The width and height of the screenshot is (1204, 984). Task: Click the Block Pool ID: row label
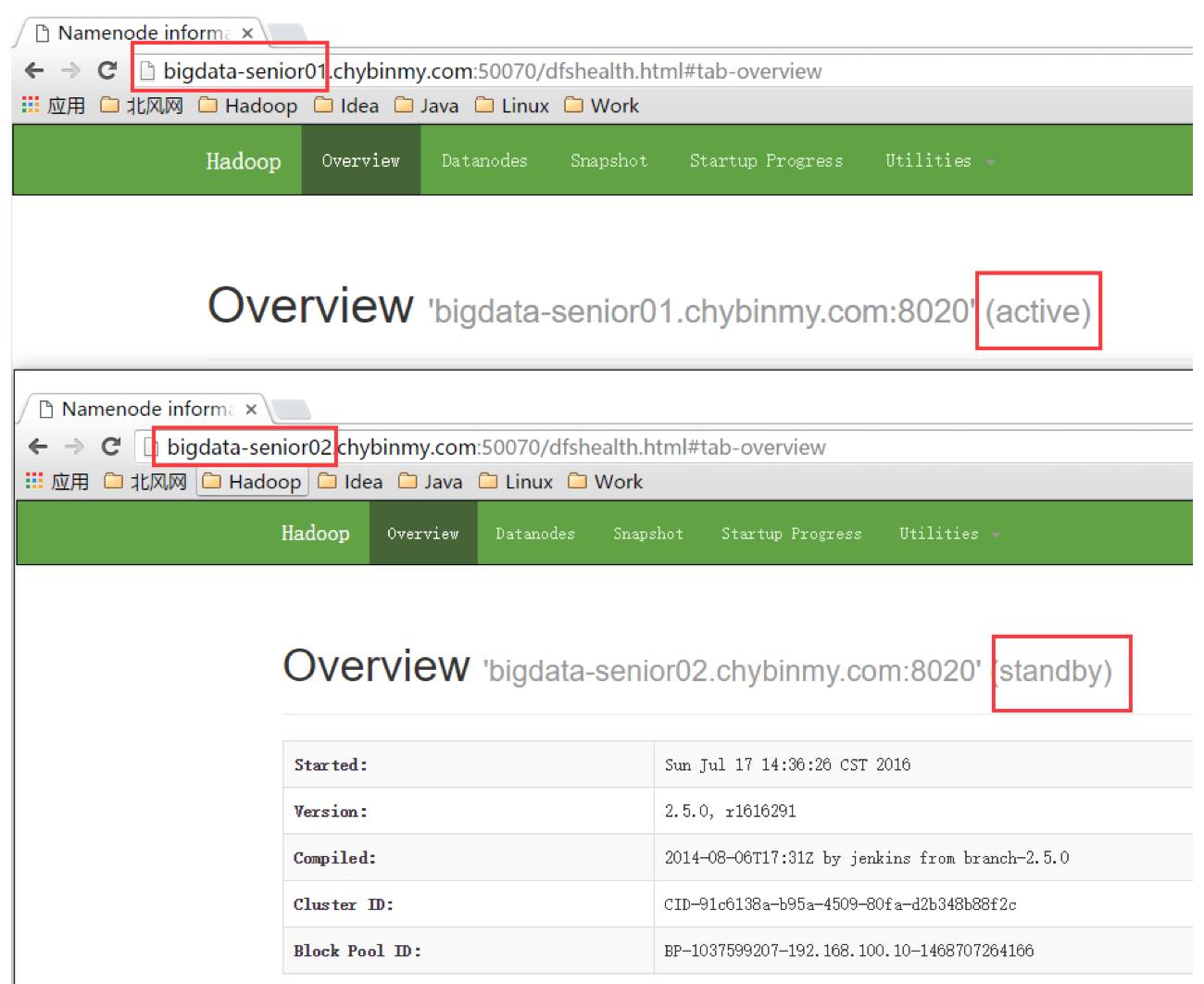(357, 951)
